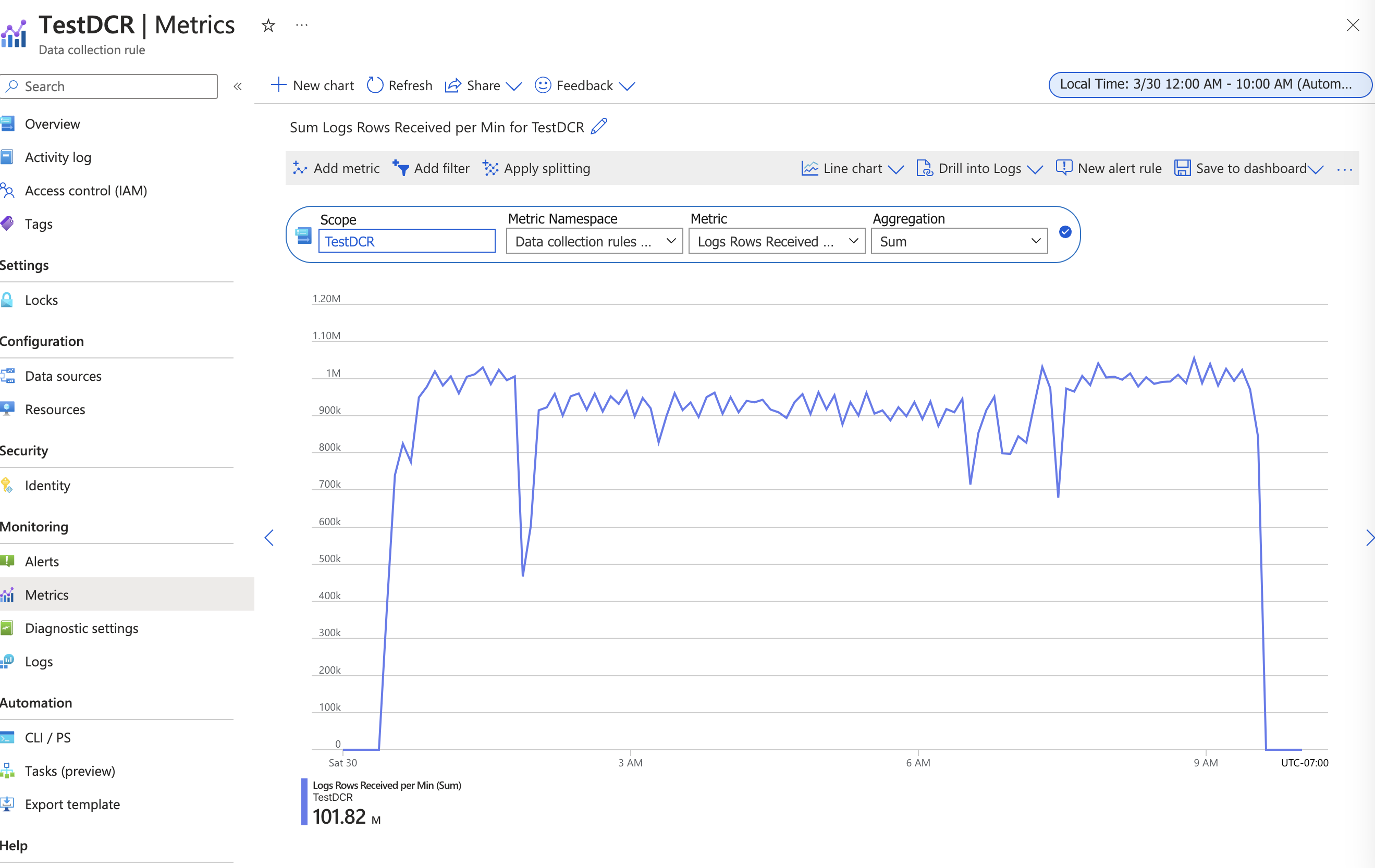Click the 'Sat 30' axis label
This screenshot has width=1375, height=868.
pos(342,762)
